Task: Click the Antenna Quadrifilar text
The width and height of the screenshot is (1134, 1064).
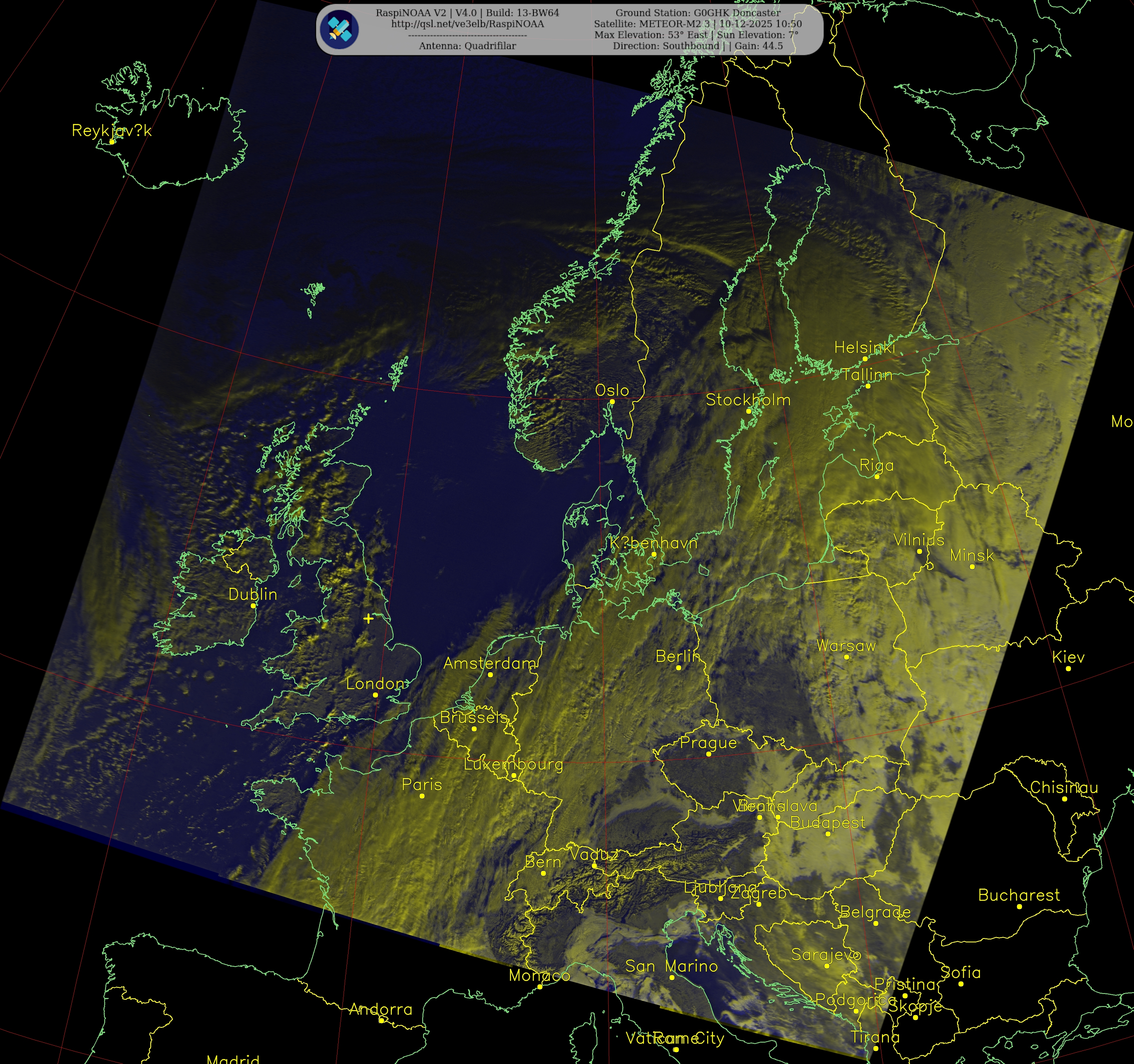Action: click(467, 46)
